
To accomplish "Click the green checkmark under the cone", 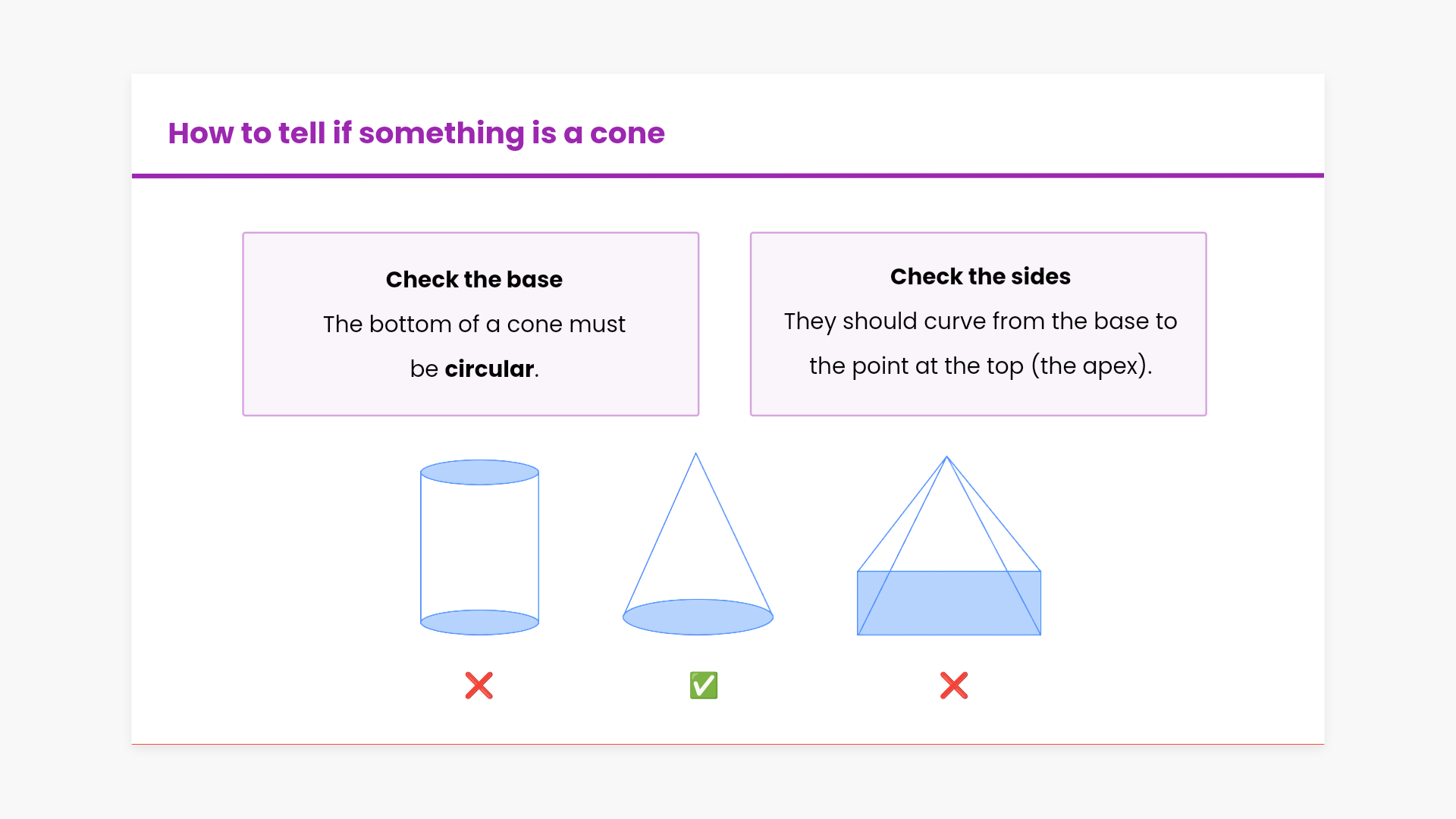I will tap(703, 686).
